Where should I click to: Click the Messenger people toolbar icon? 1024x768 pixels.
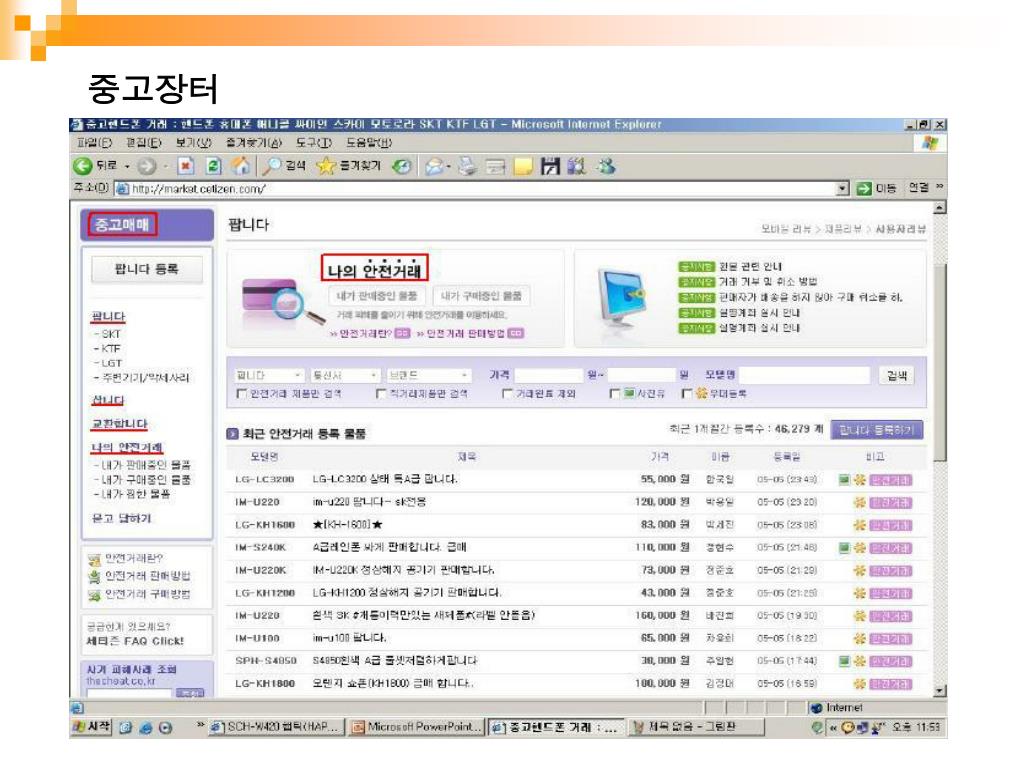coord(607,167)
